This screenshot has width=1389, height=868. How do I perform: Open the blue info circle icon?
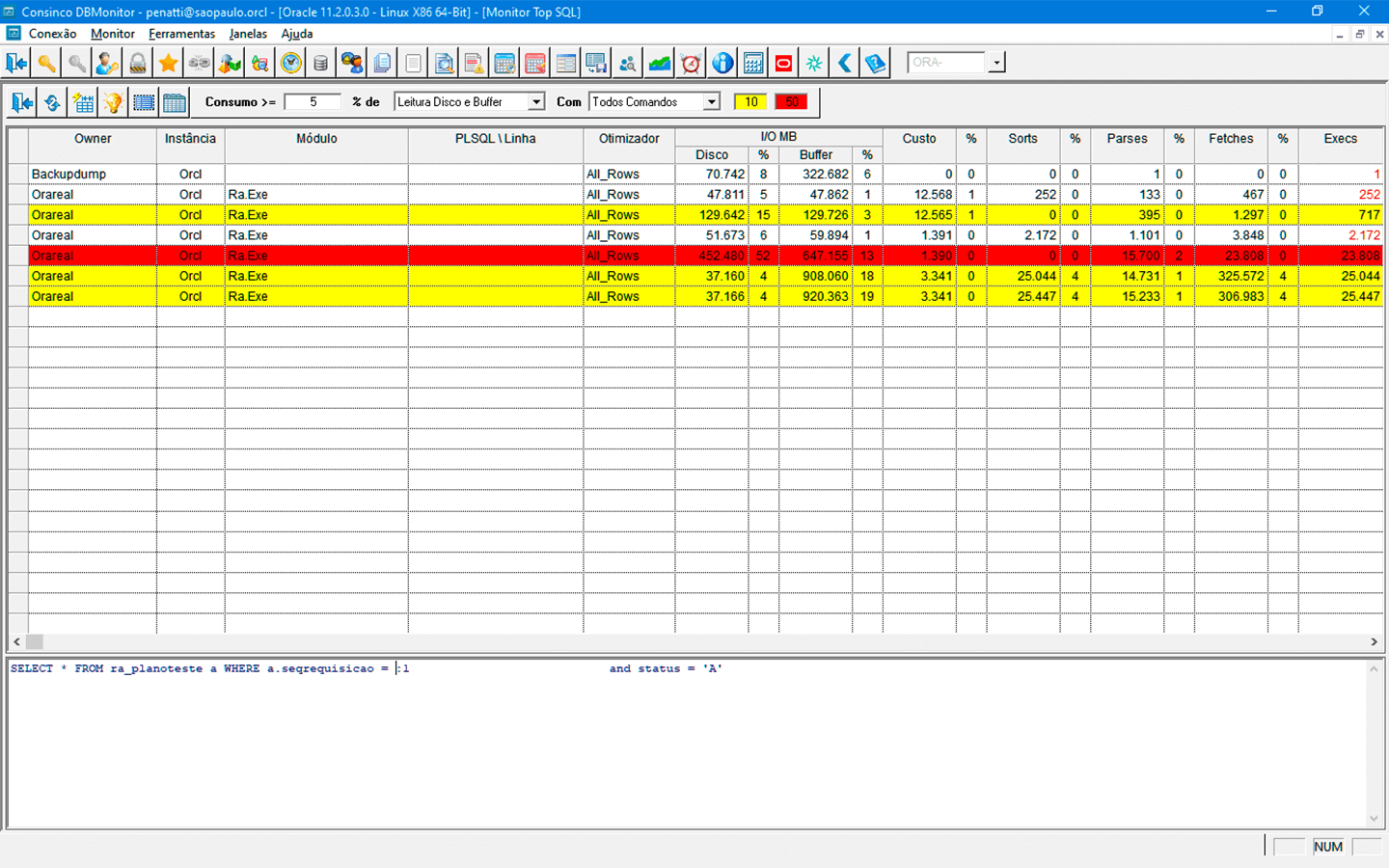(722, 64)
